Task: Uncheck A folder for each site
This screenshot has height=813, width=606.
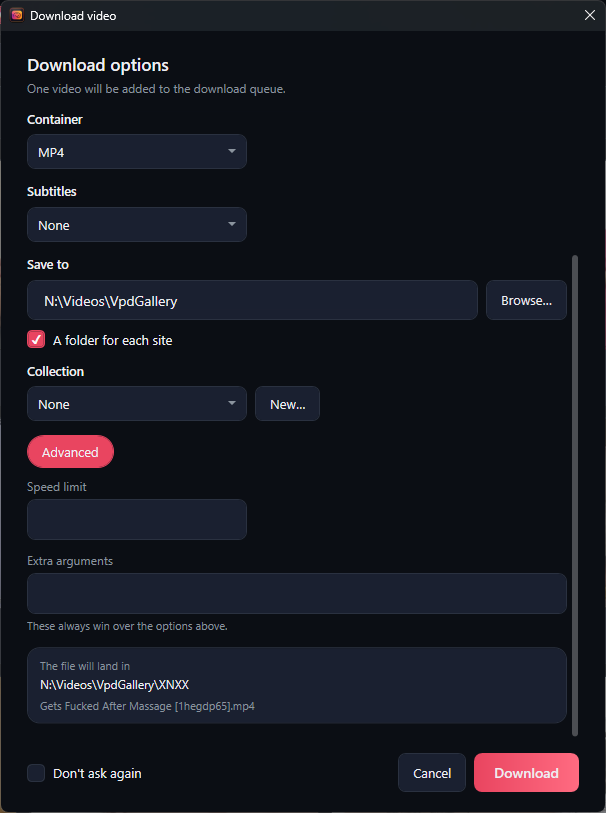Action: 36,340
